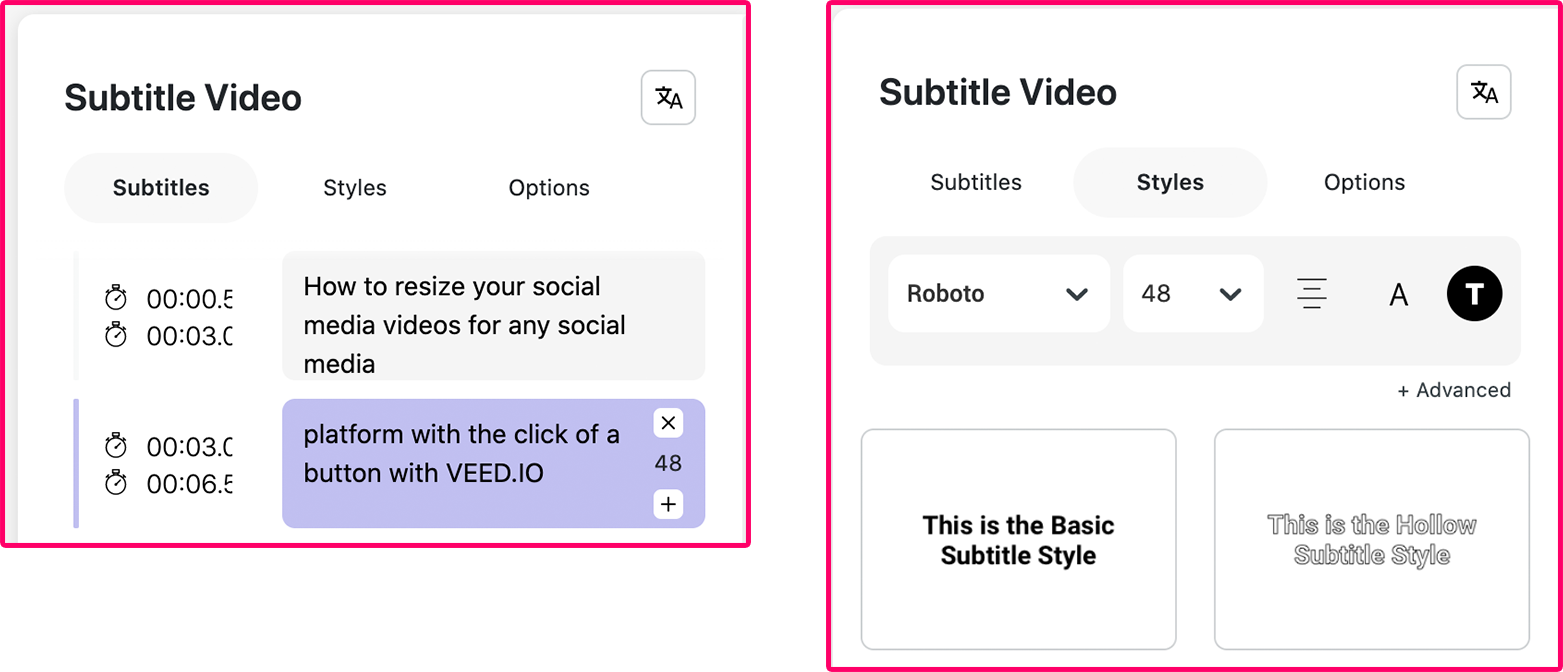1563x672 pixels.
Task: Select the Hollow Subtitle Style card
Action: click(x=1372, y=540)
